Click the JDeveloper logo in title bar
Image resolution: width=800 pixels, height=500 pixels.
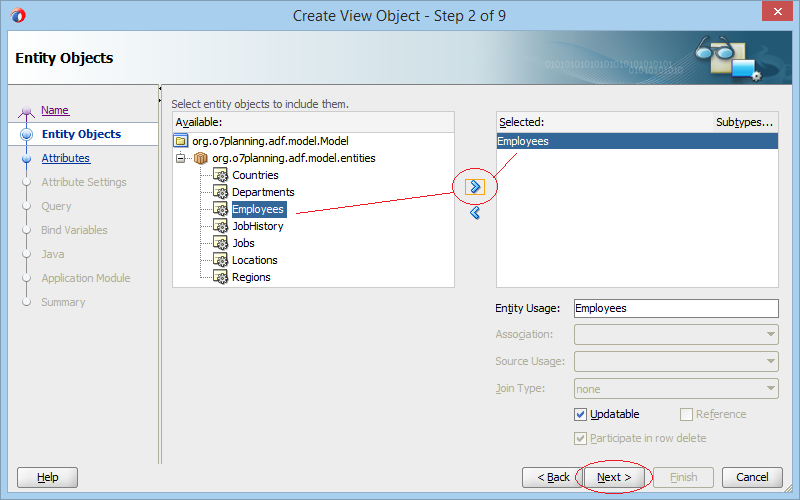tap(18, 15)
